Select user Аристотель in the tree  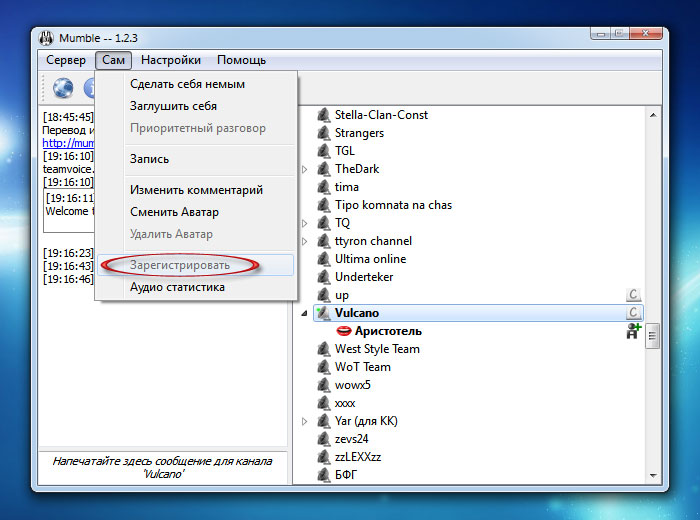(x=388, y=331)
